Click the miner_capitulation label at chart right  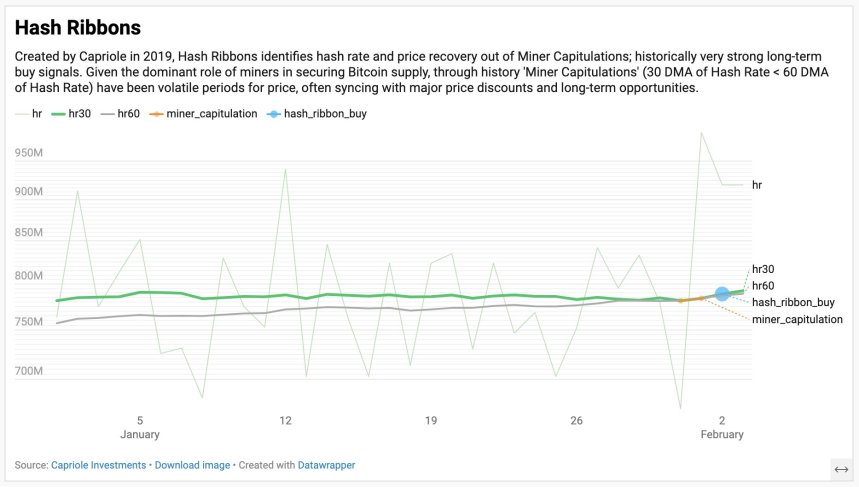pos(797,319)
